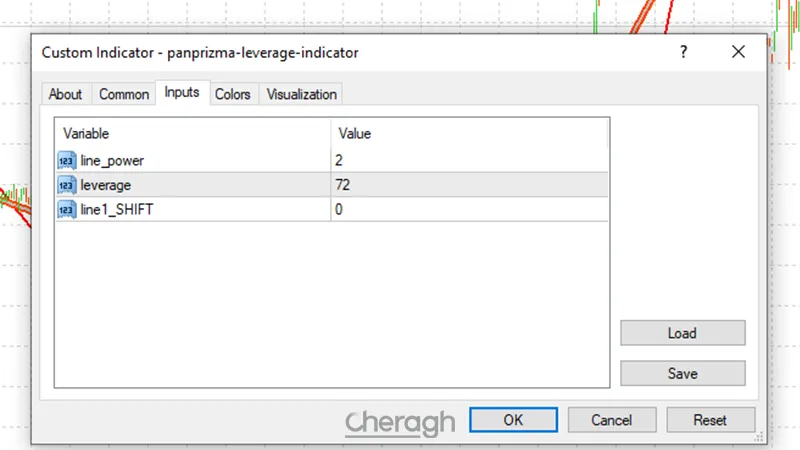Confirm settings with the OK button
Viewport: 800px width, 450px height.
pos(513,420)
